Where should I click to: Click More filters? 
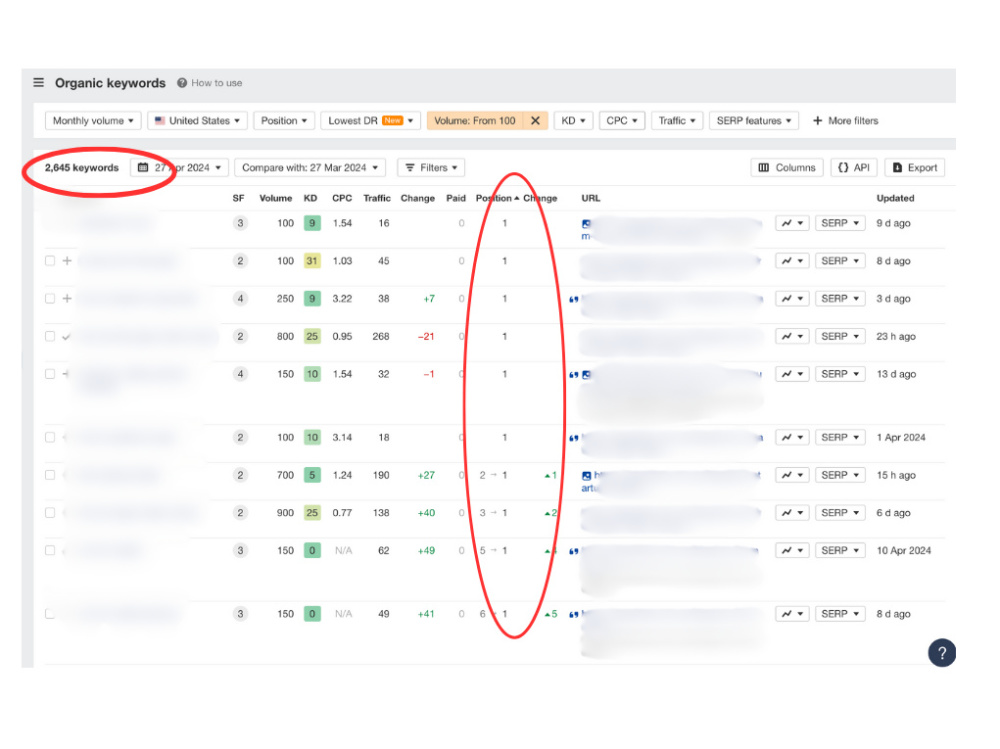click(x=846, y=121)
